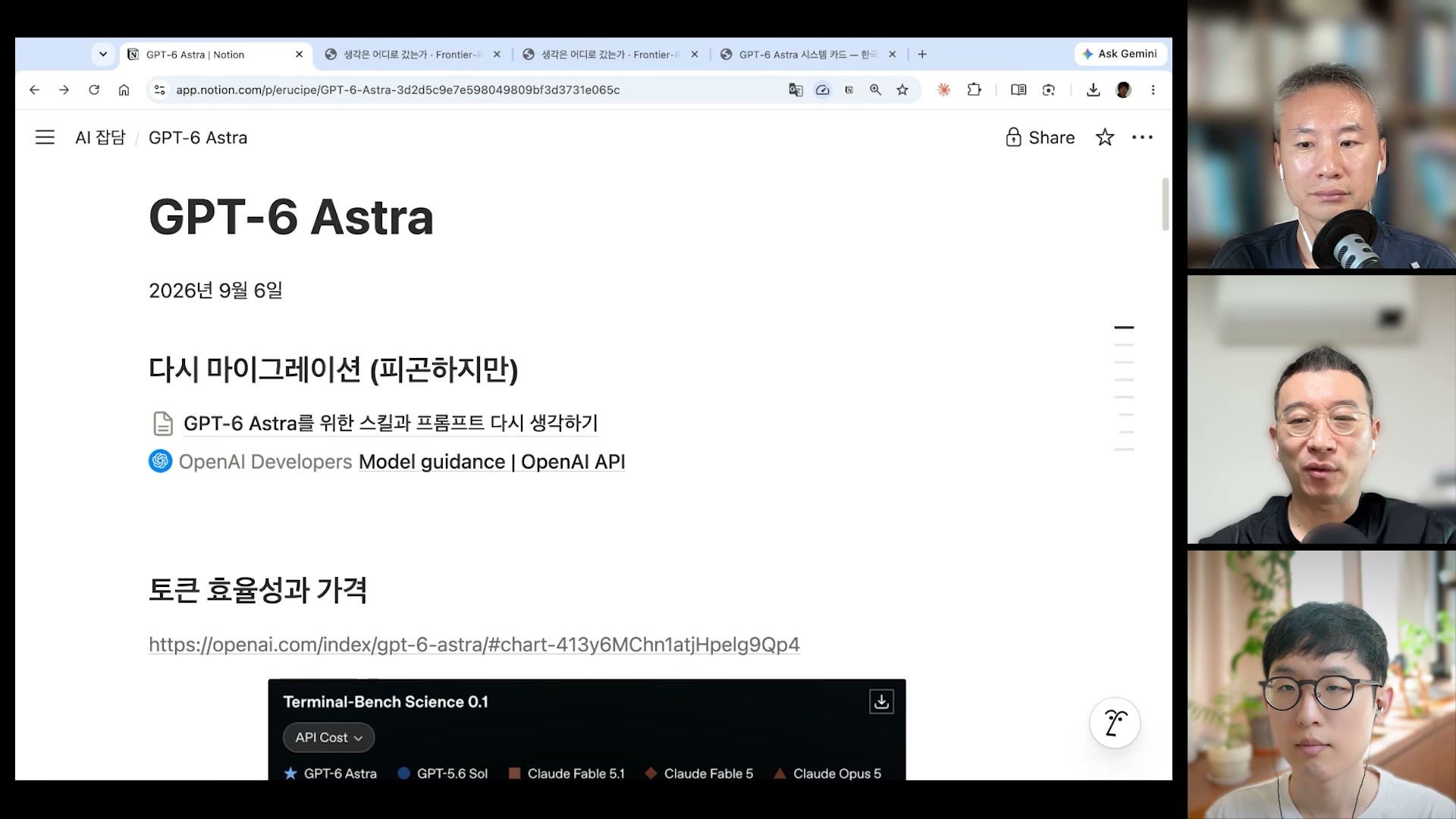Click the Notion page scrollbar thumb
The width and height of the screenshot is (1456, 819).
1166,204
